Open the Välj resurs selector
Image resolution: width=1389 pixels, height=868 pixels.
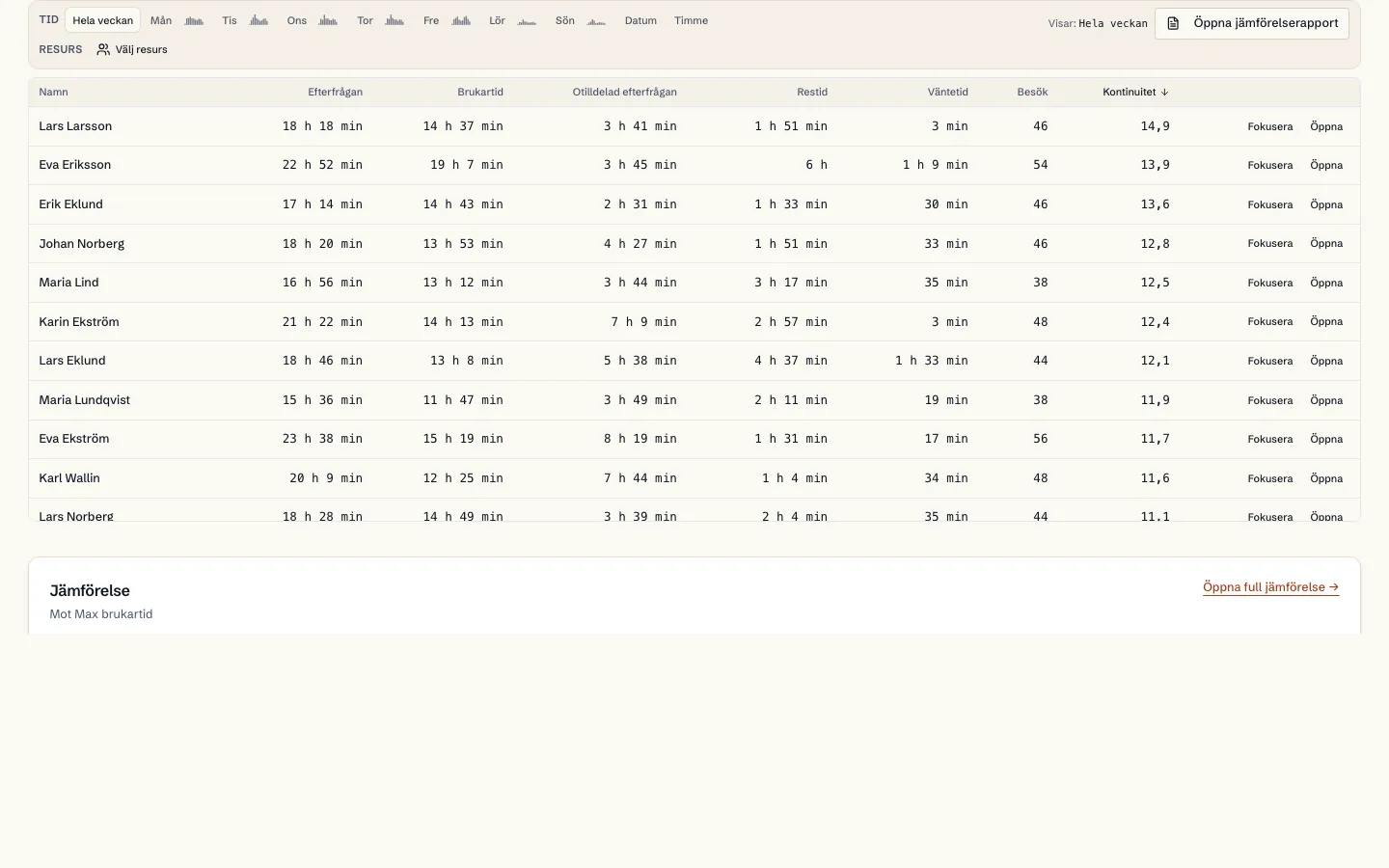[132, 49]
